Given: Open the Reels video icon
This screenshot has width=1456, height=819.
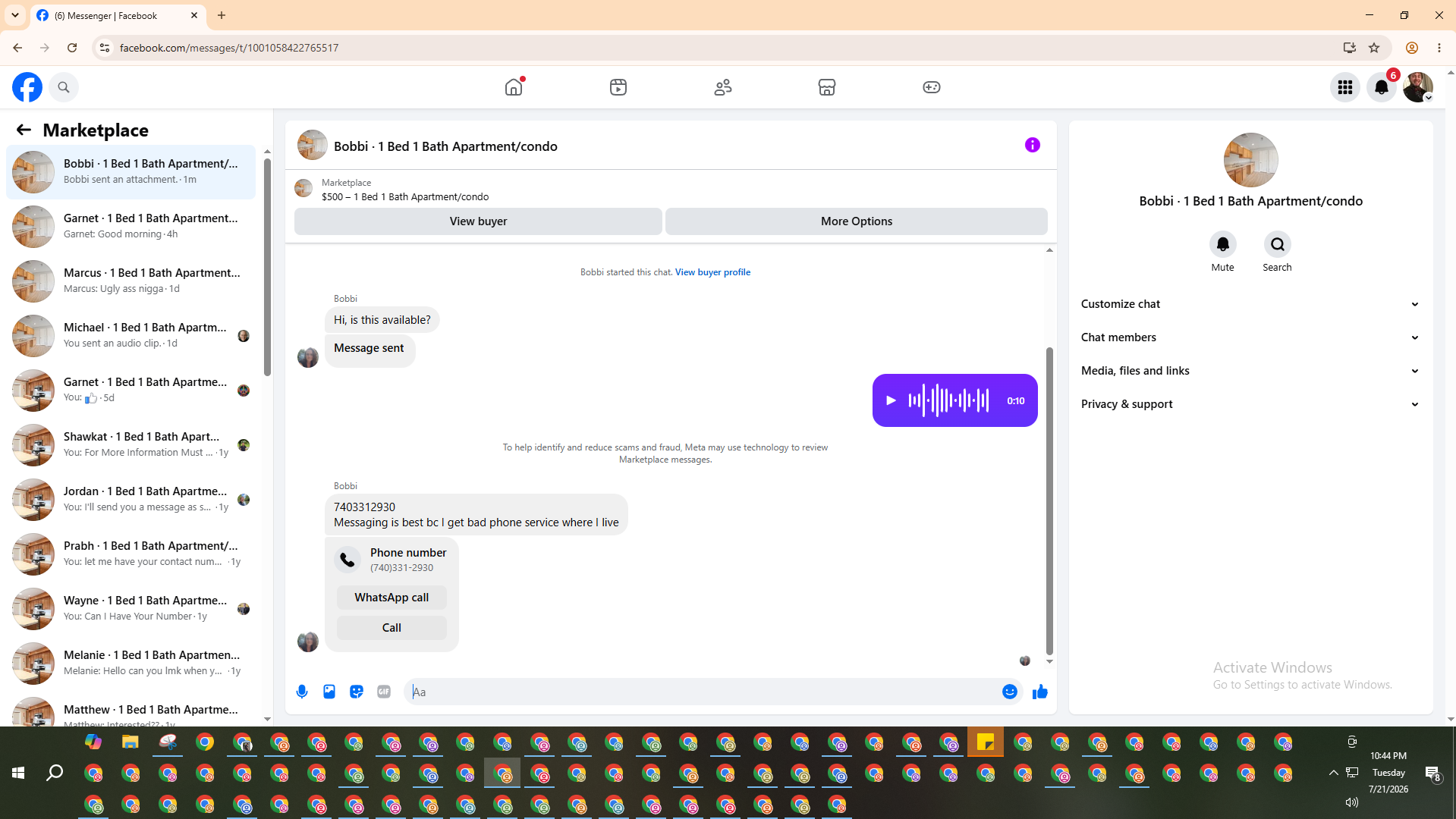Looking at the screenshot, I should pos(618,87).
